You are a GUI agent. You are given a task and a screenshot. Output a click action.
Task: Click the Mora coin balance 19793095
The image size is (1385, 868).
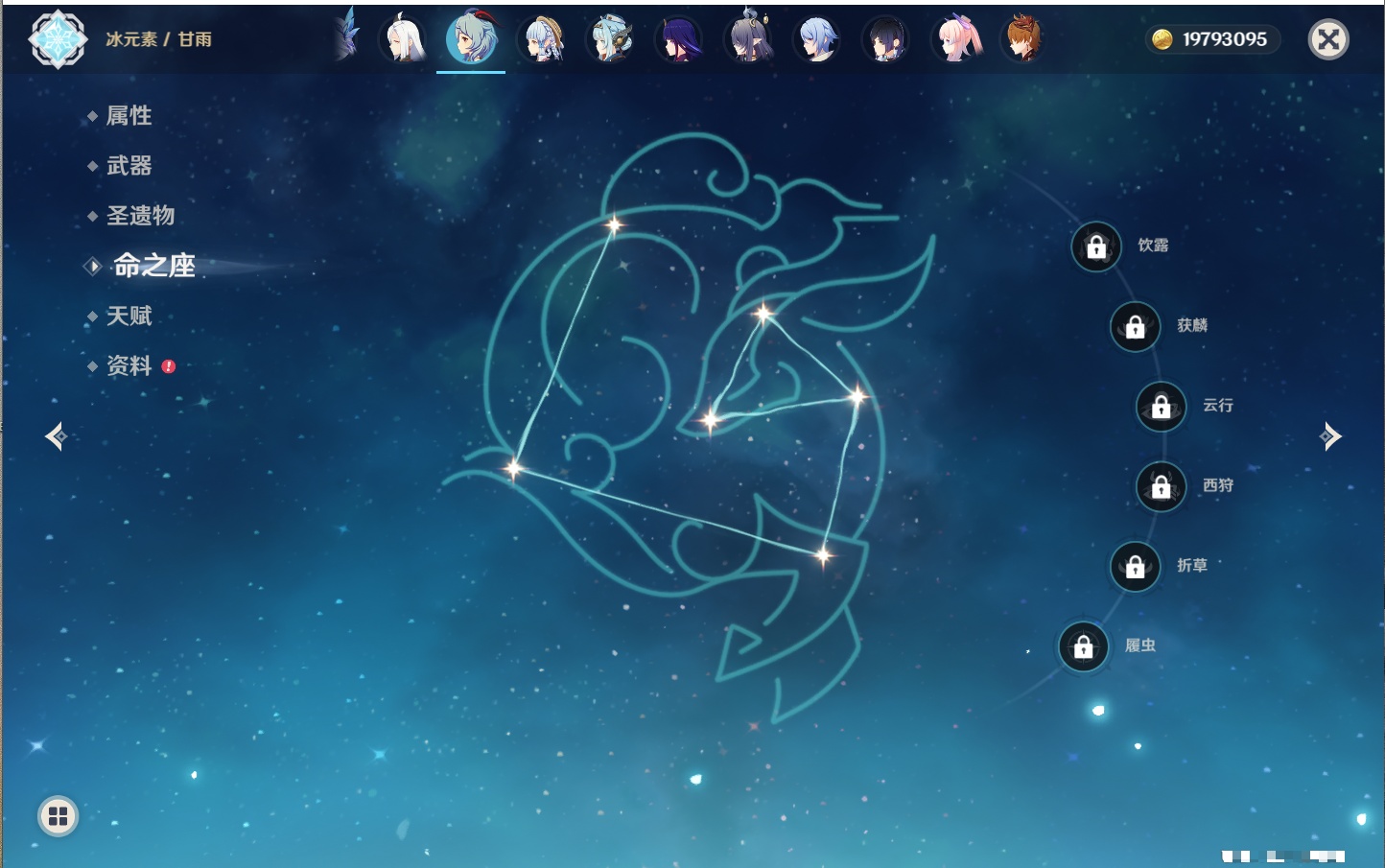pyautogui.click(x=1212, y=39)
